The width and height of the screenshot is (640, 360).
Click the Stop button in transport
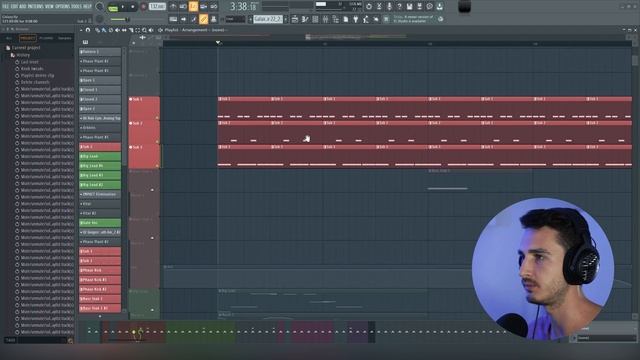(x=133, y=7)
